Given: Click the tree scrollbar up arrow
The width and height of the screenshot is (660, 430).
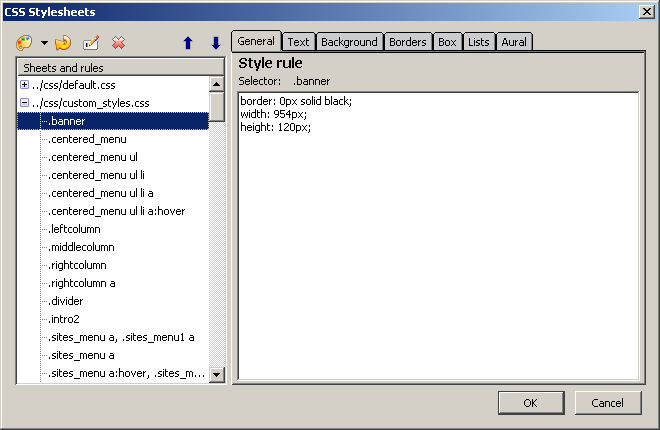Looking at the screenshot, I should [217, 84].
